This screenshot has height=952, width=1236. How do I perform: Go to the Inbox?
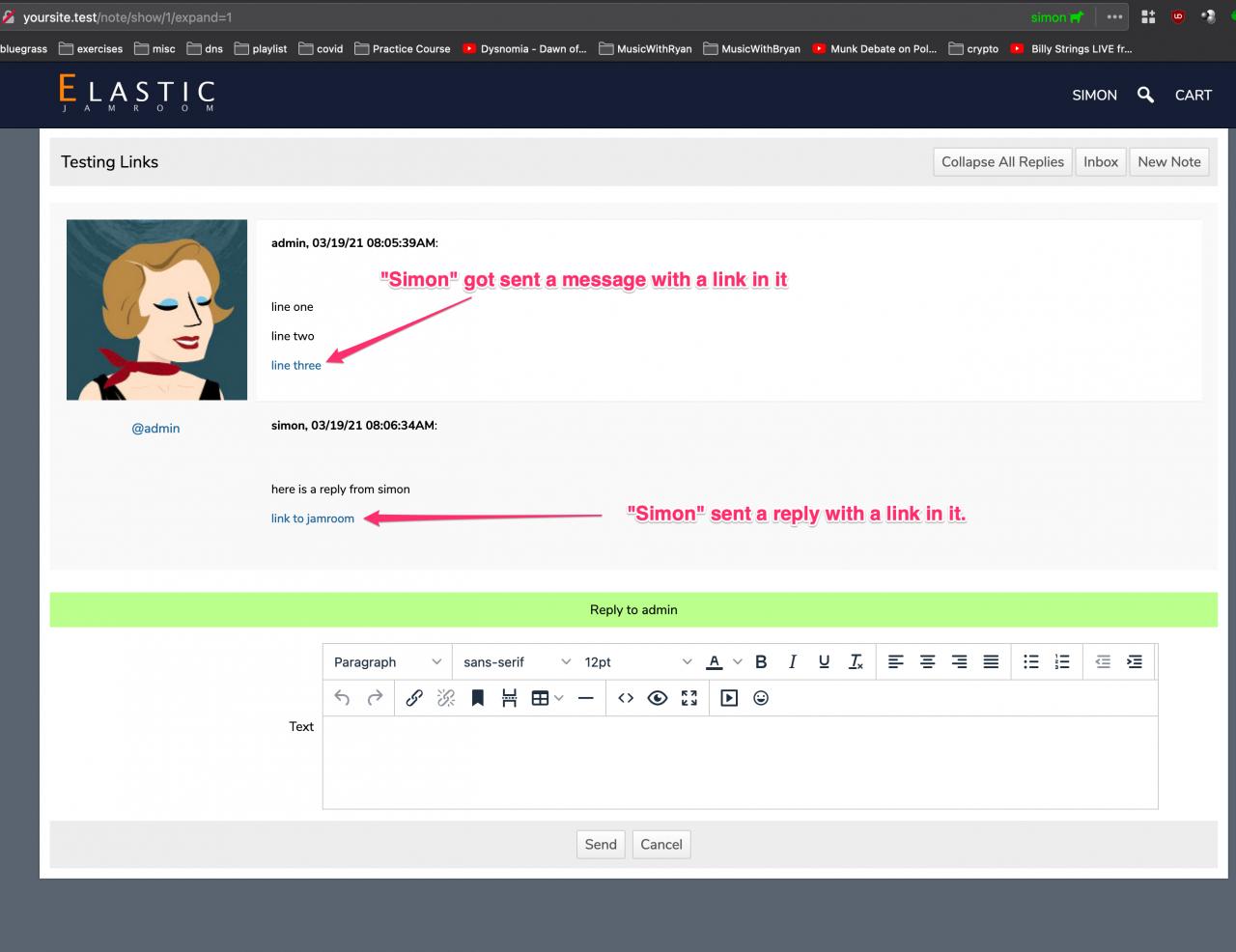(x=1101, y=162)
